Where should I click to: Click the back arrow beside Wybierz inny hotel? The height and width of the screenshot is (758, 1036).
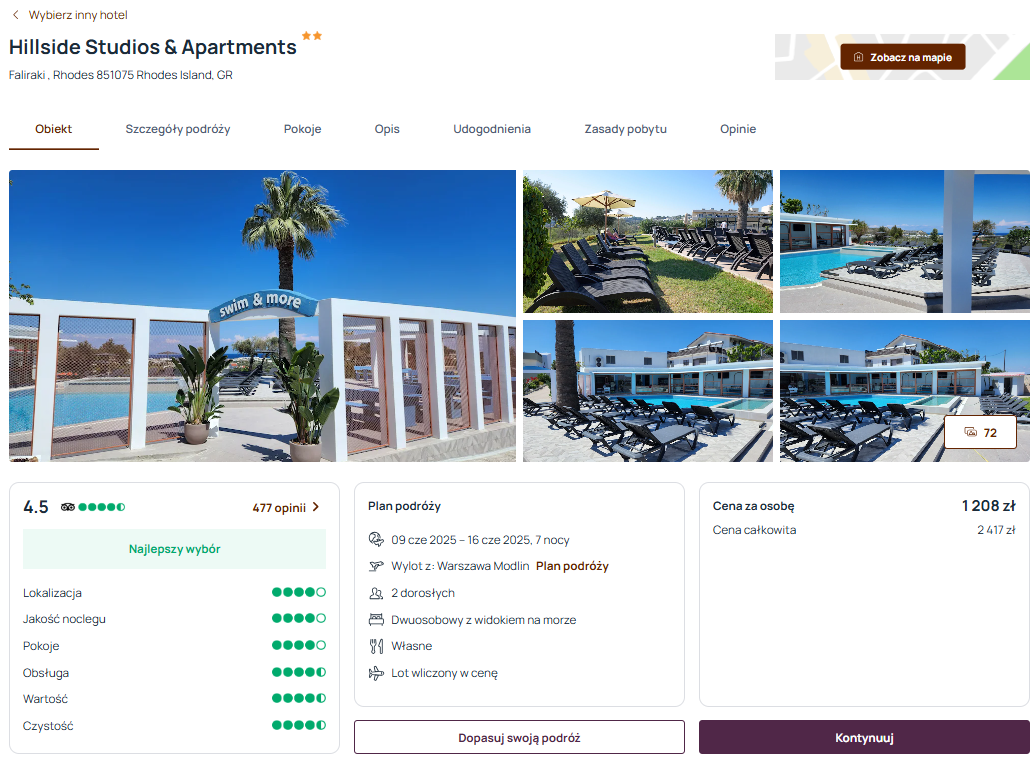(16, 15)
